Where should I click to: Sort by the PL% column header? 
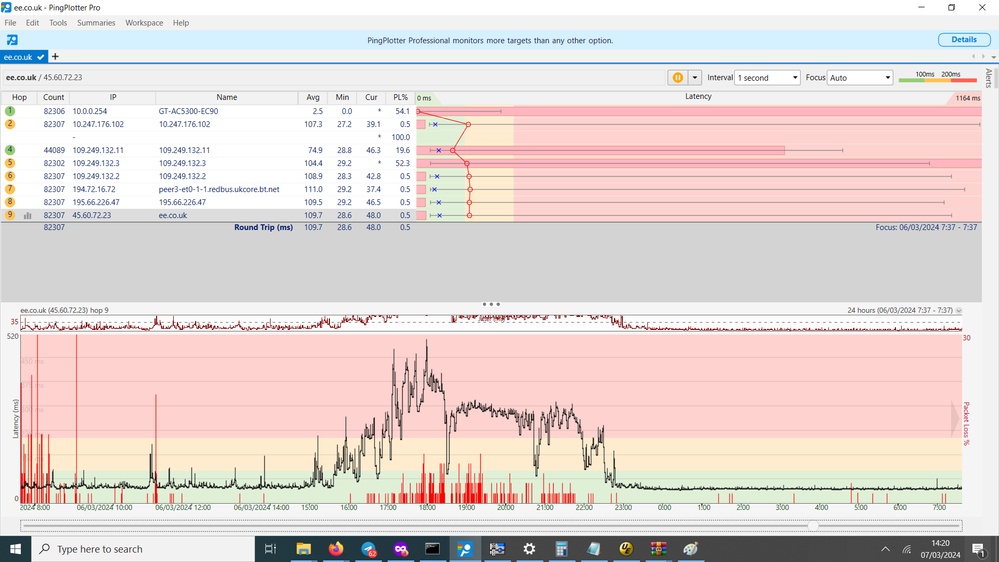(400, 97)
